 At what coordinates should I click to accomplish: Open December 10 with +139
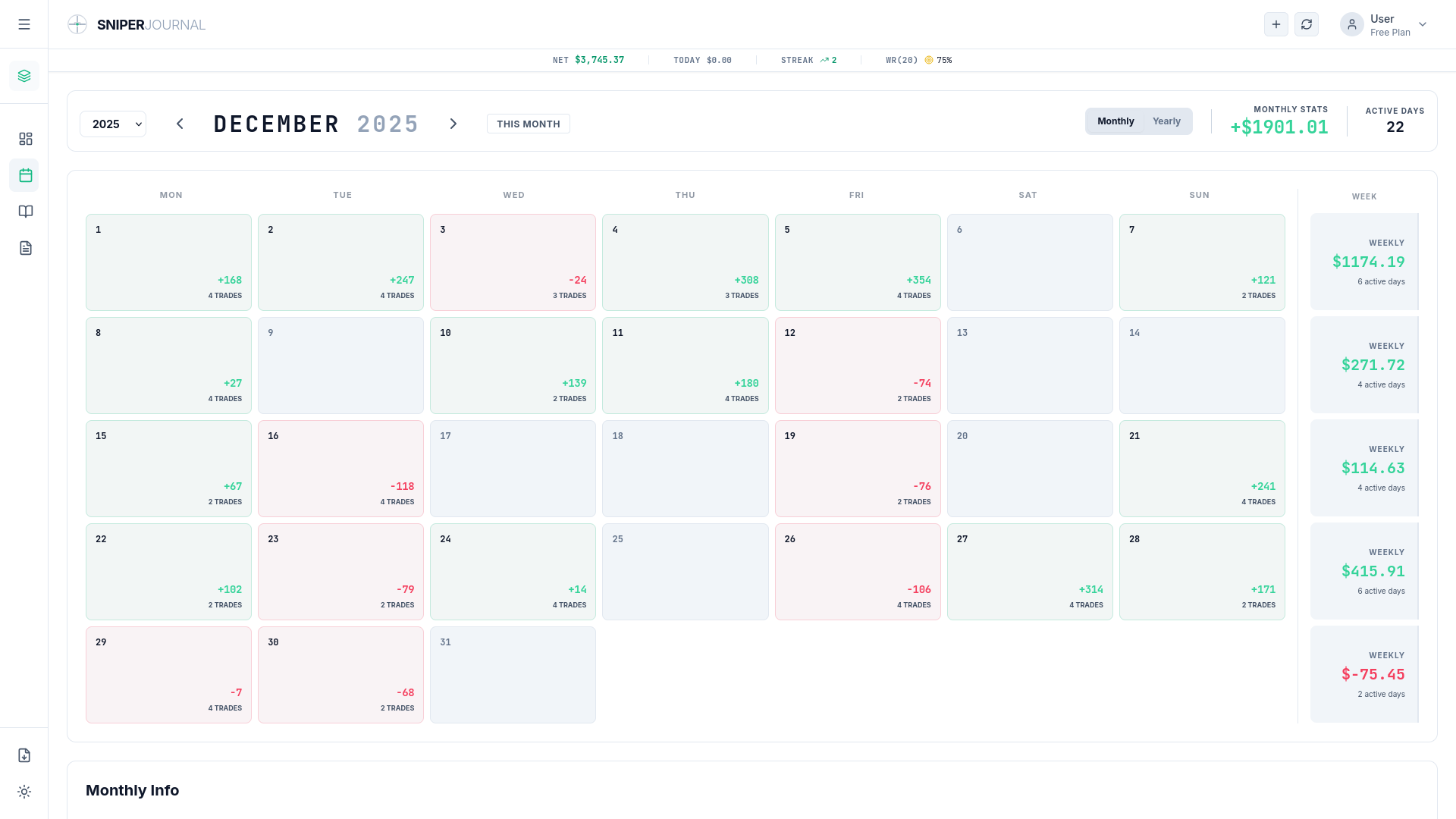tap(513, 366)
